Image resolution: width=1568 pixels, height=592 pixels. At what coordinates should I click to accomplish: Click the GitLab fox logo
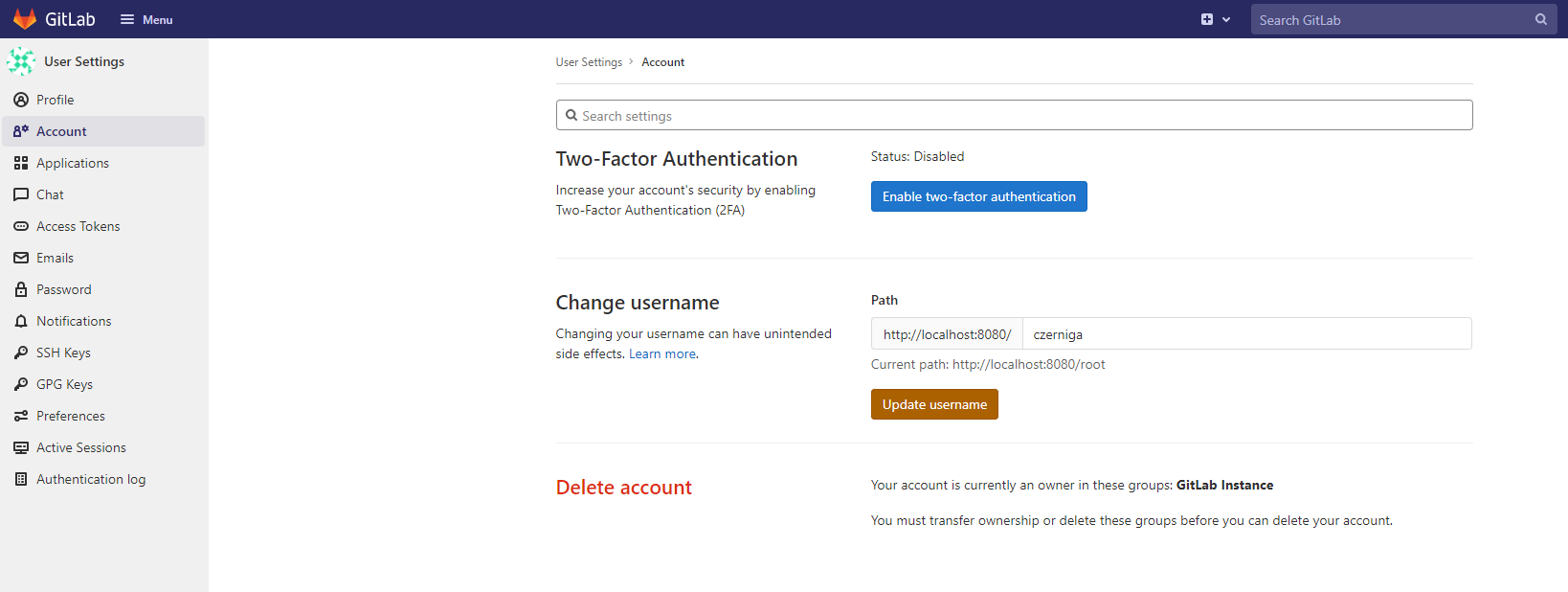[x=25, y=19]
